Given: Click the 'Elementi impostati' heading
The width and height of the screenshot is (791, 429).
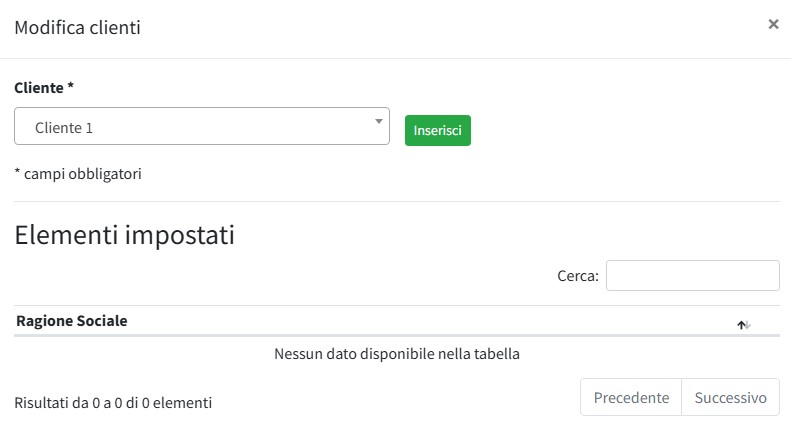Looking at the screenshot, I should click(x=124, y=236).
